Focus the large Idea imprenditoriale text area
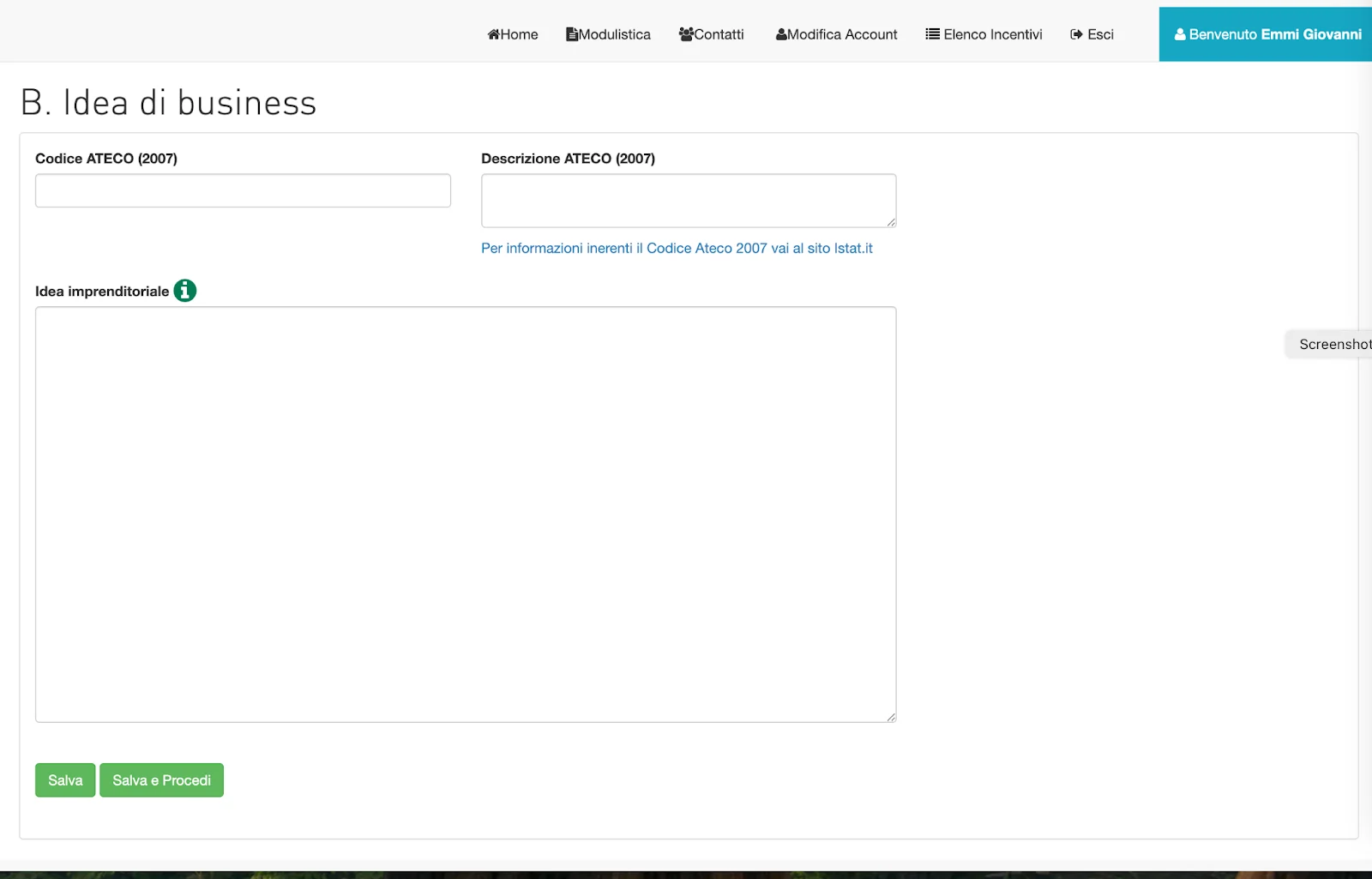Screen dimensions: 1372x879 (x=466, y=514)
